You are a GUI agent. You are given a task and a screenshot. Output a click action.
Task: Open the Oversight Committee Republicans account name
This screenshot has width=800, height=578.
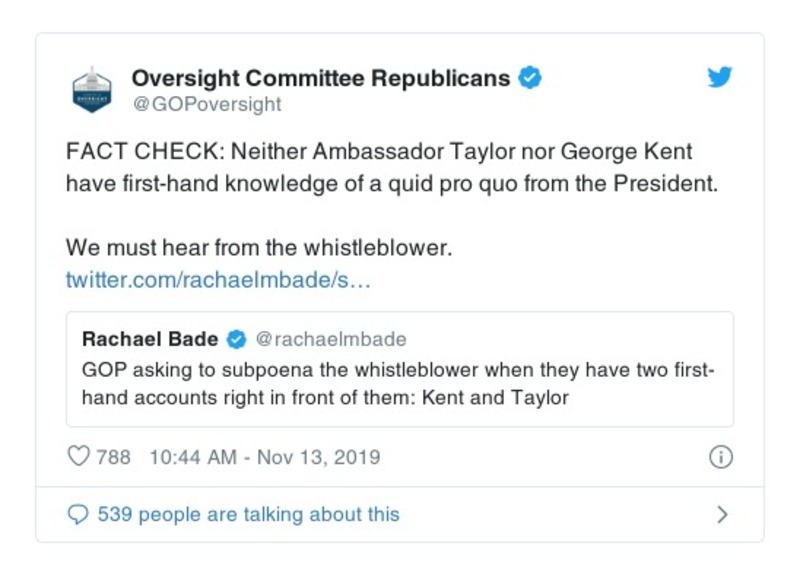[321, 78]
